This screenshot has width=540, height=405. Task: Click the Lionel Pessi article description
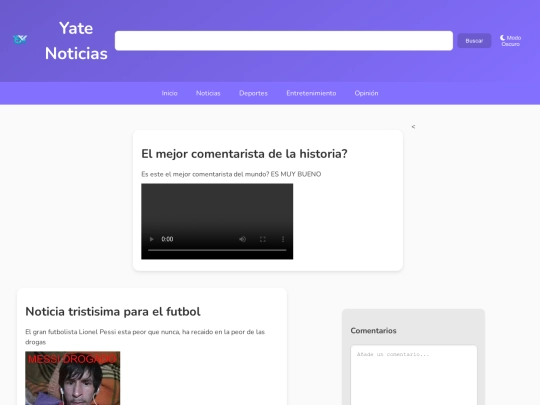(145, 337)
